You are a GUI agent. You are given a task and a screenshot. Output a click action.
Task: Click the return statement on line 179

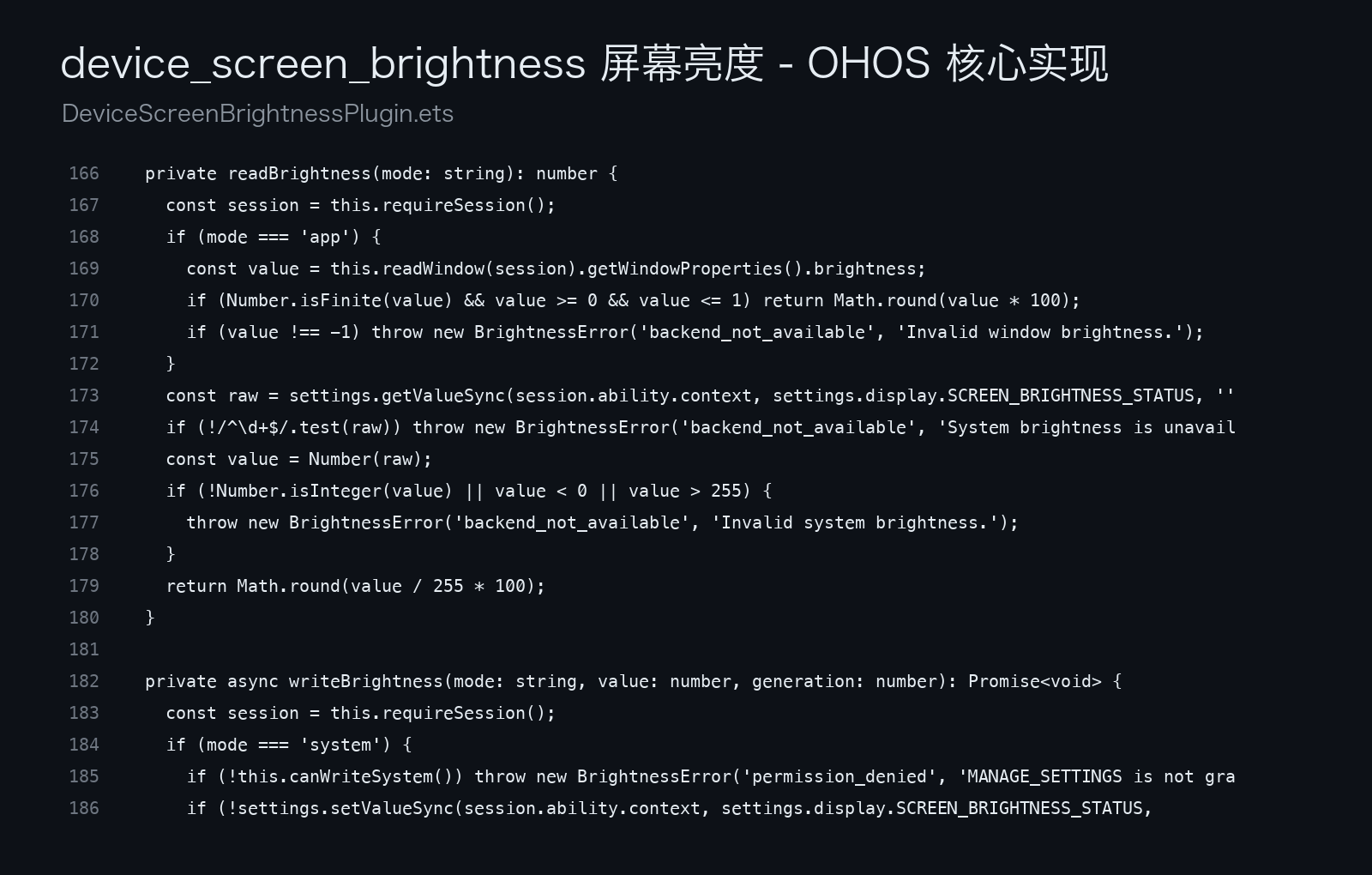(356, 586)
